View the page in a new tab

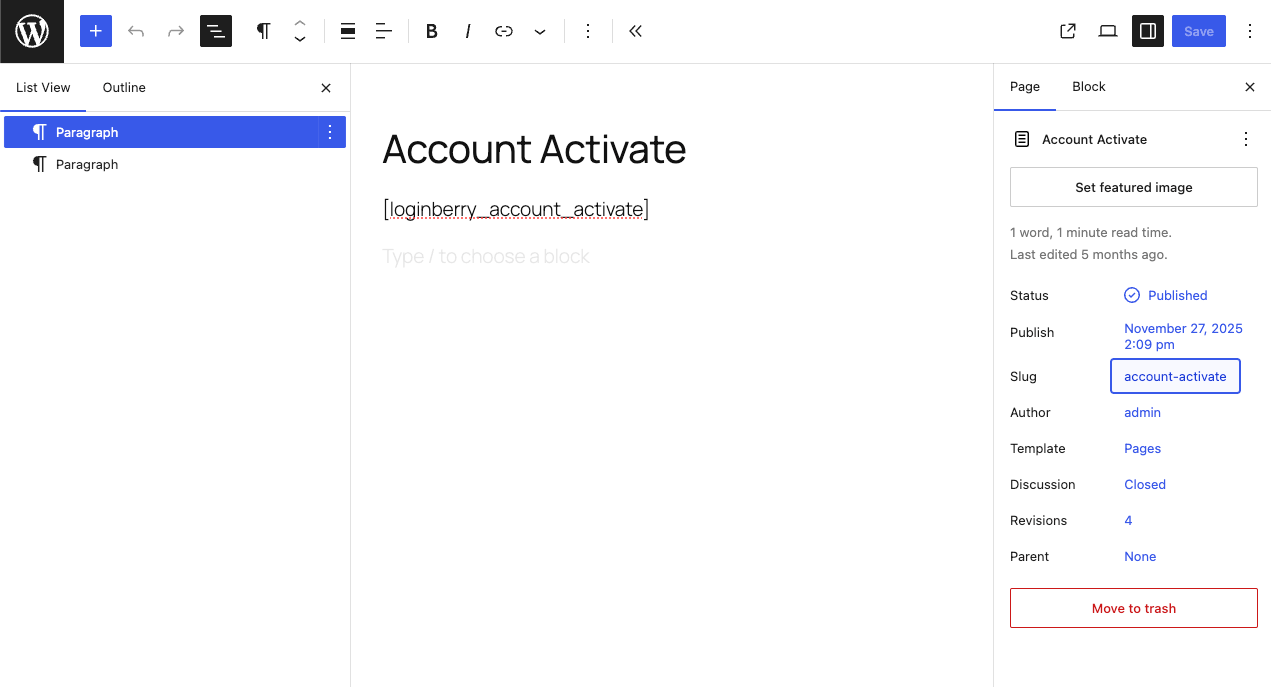[x=1068, y=31]
